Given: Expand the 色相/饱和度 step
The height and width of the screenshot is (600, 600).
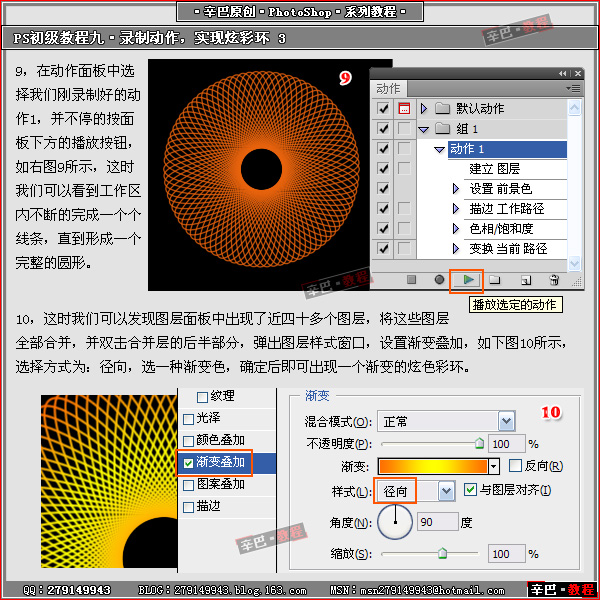Looking at the screenshot, I should click(455, 228).
